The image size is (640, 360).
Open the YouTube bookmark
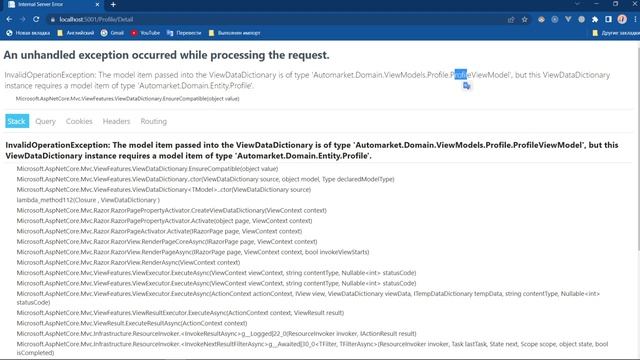point(145,33)
